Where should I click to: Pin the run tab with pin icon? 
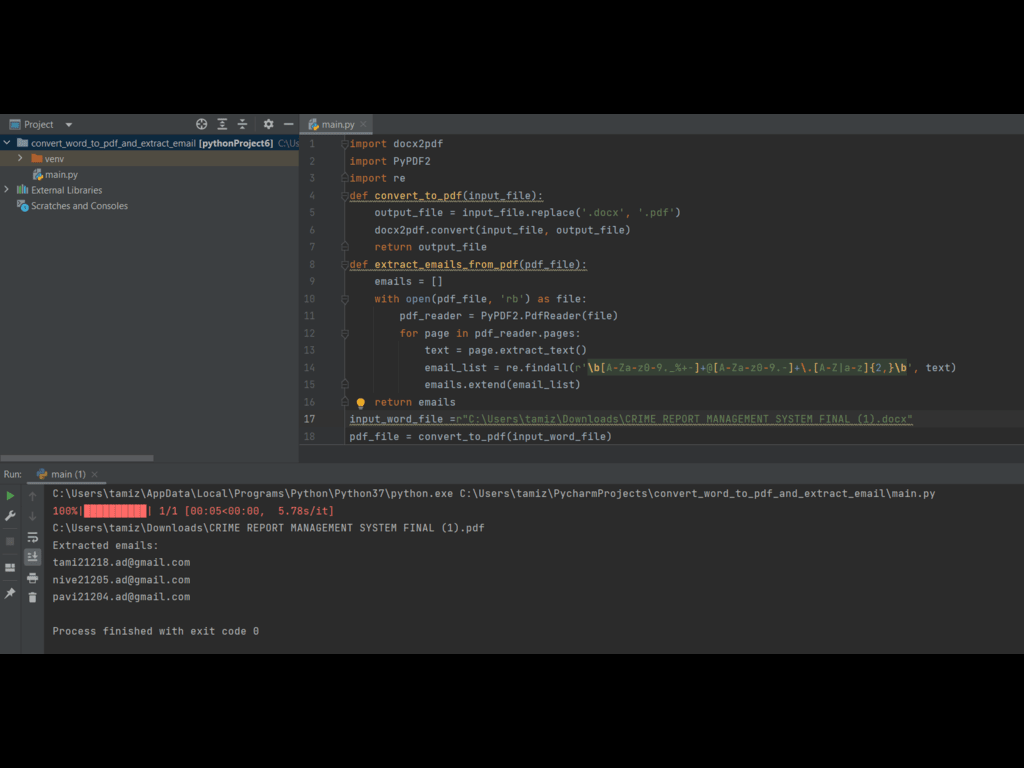[10, 593]
